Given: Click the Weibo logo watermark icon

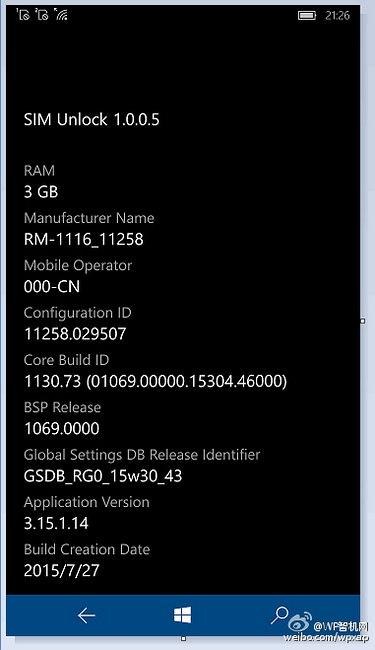Looking at the screenshot, I should [300, 622].
